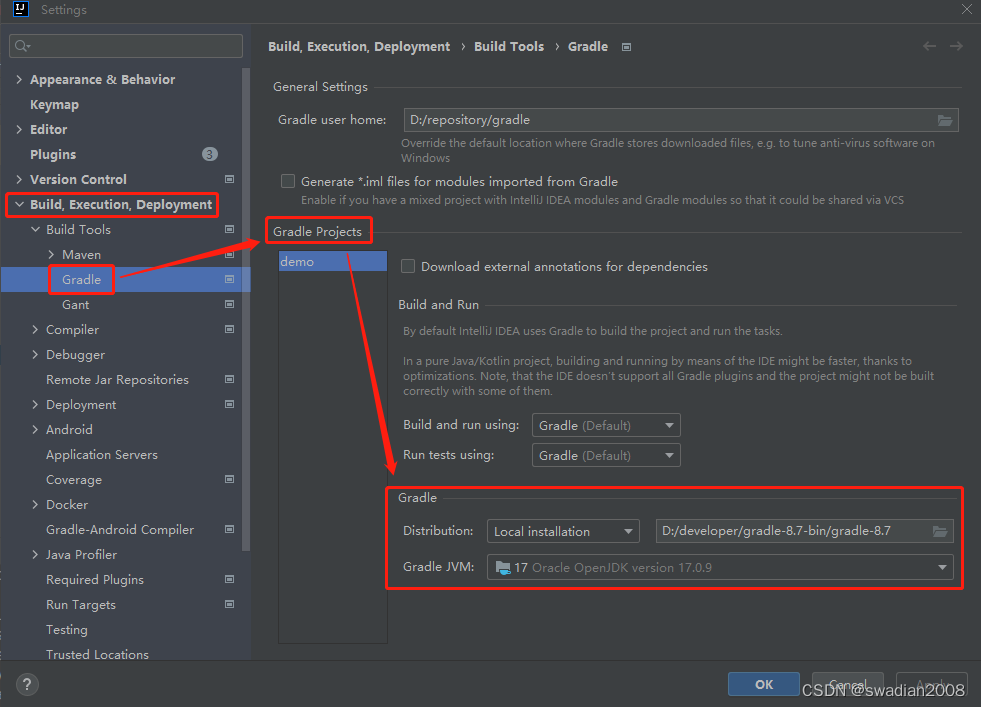Click the IntelliJ IDEA logo in title bar
This screenshot has width=981, height=707.
coord(21,9)
